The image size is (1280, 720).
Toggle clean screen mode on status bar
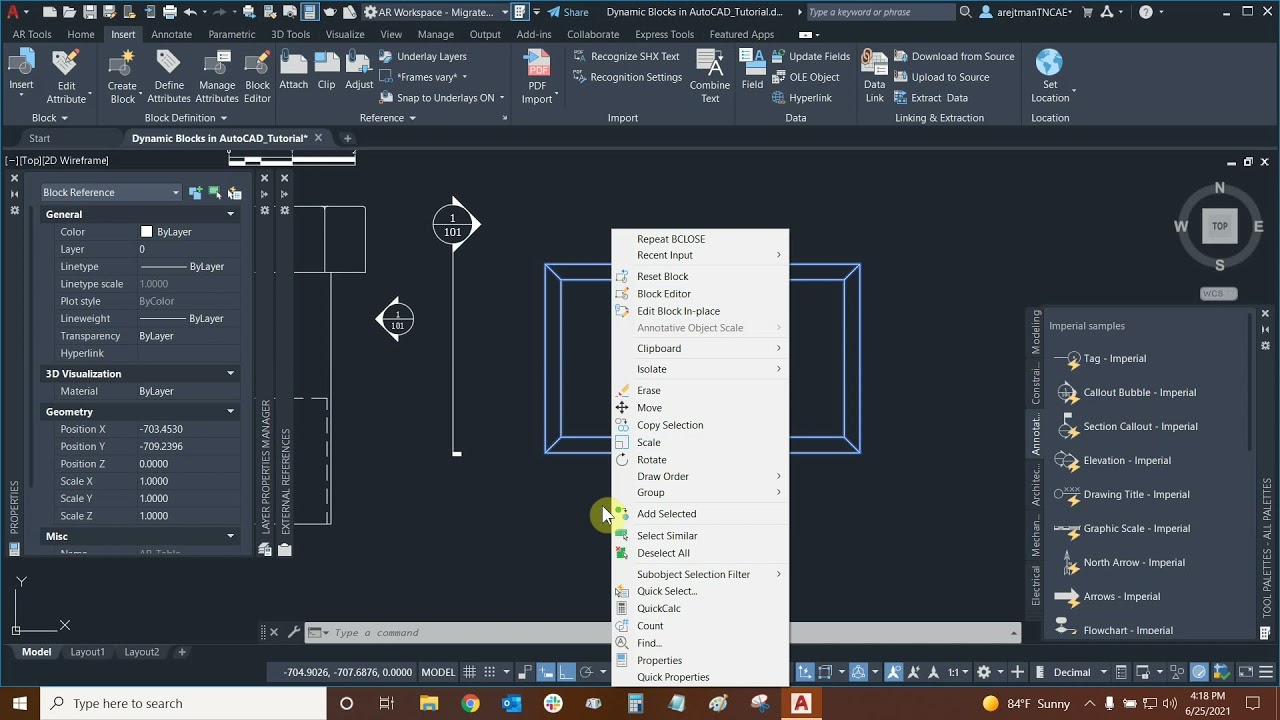(1246, 672)
